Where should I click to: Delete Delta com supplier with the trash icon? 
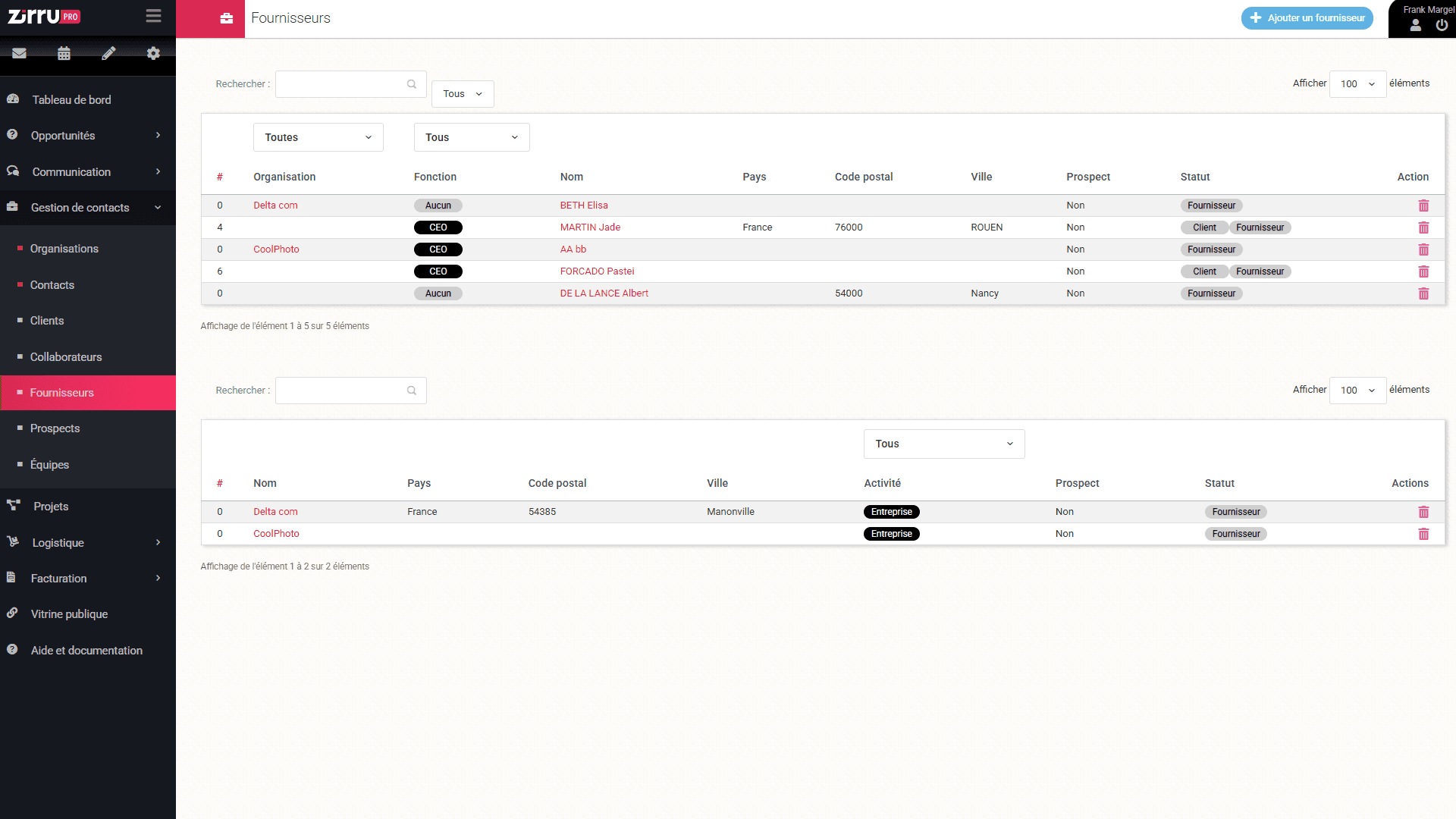pos(1424,512)
